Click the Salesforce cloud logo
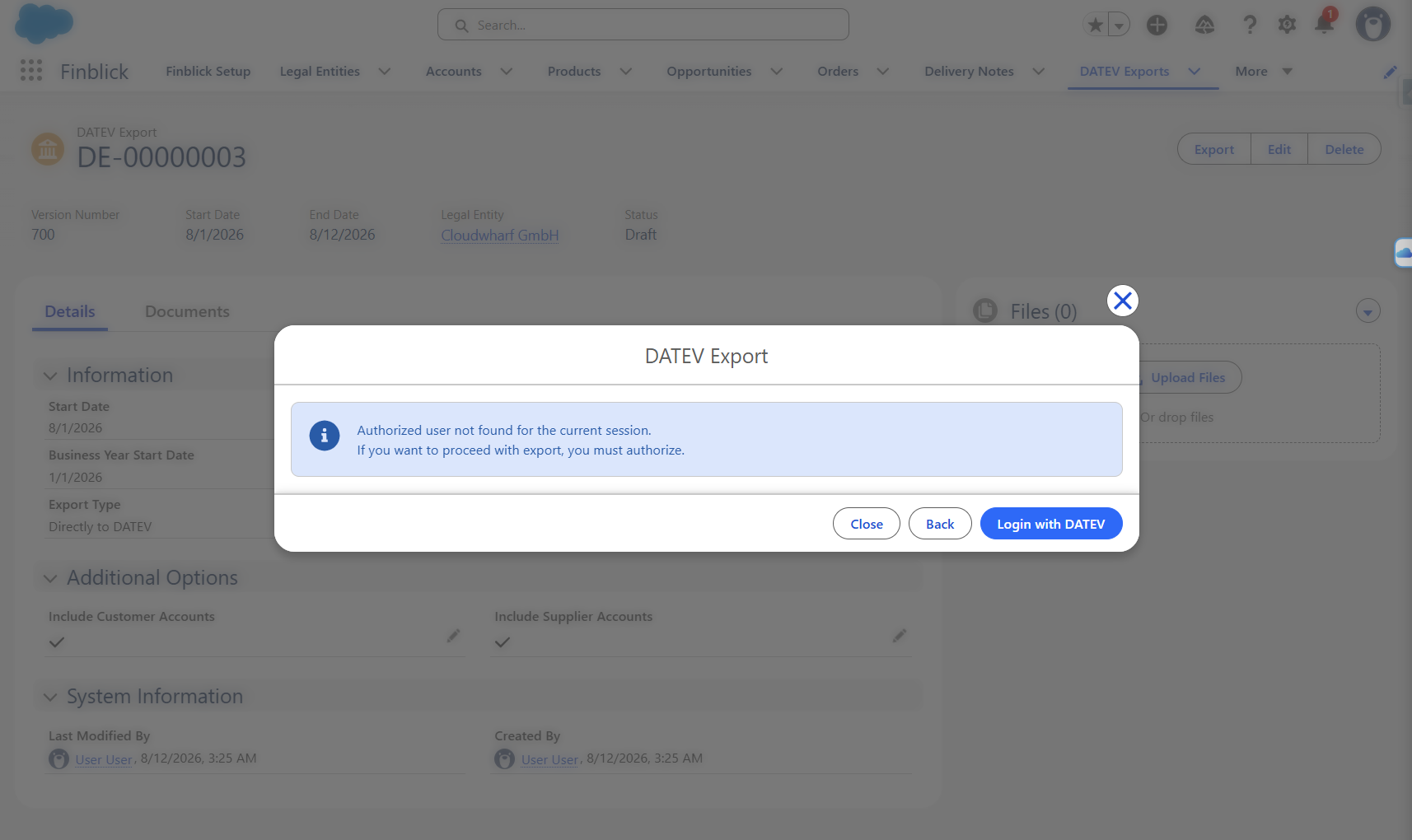Viewport: 1412px width, 840px height. pyautogui.click(x=44, y=23)
